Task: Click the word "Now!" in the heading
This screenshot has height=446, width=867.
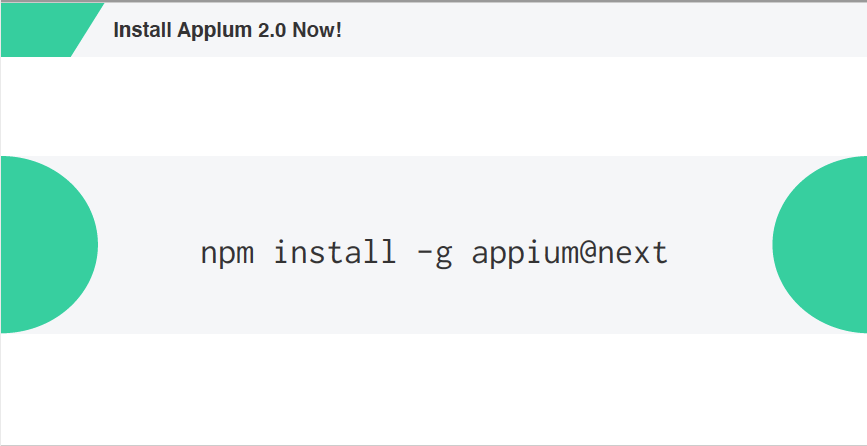Action: pyautogui.click(x=317, y=30)
